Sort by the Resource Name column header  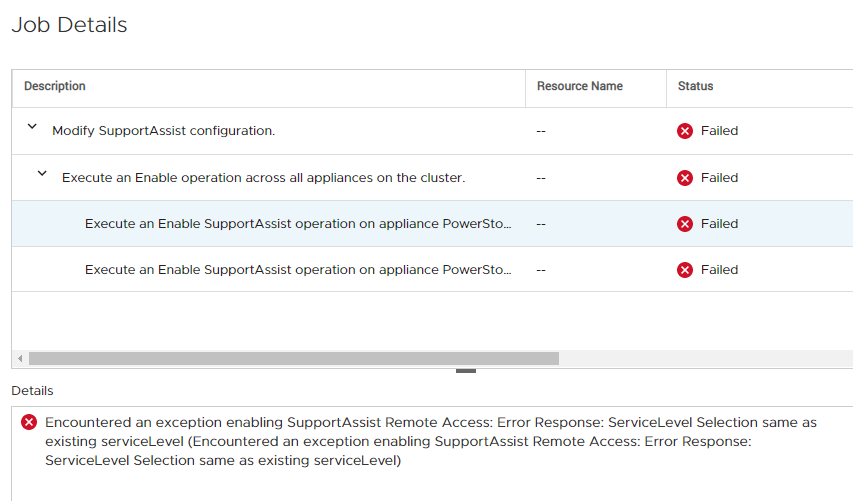580,87
